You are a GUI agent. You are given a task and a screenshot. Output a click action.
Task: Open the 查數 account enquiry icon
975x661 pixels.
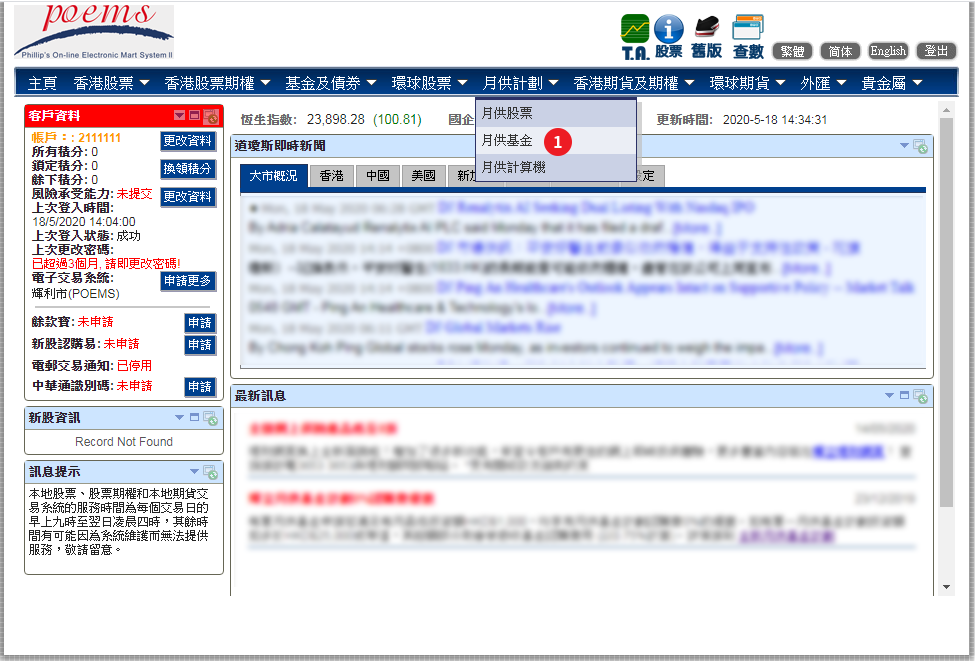(x=748, y=36)
